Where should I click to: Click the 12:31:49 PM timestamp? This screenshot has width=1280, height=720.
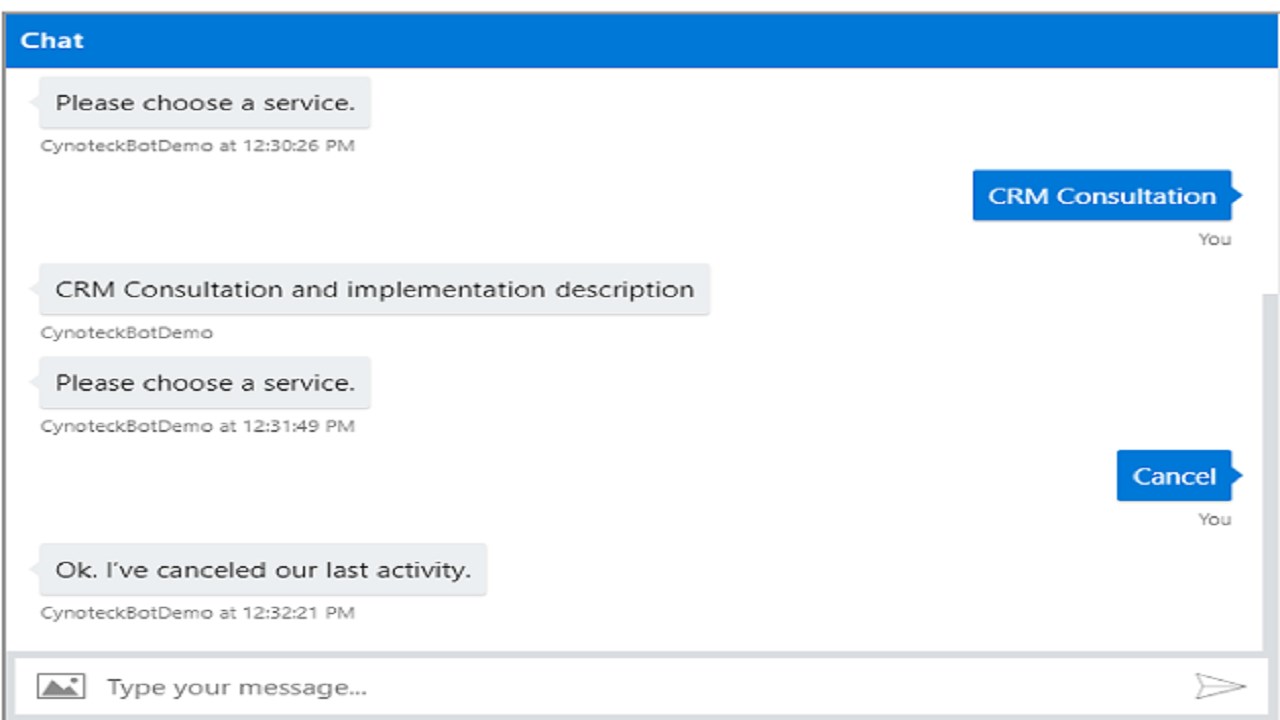tap(298, 427)
